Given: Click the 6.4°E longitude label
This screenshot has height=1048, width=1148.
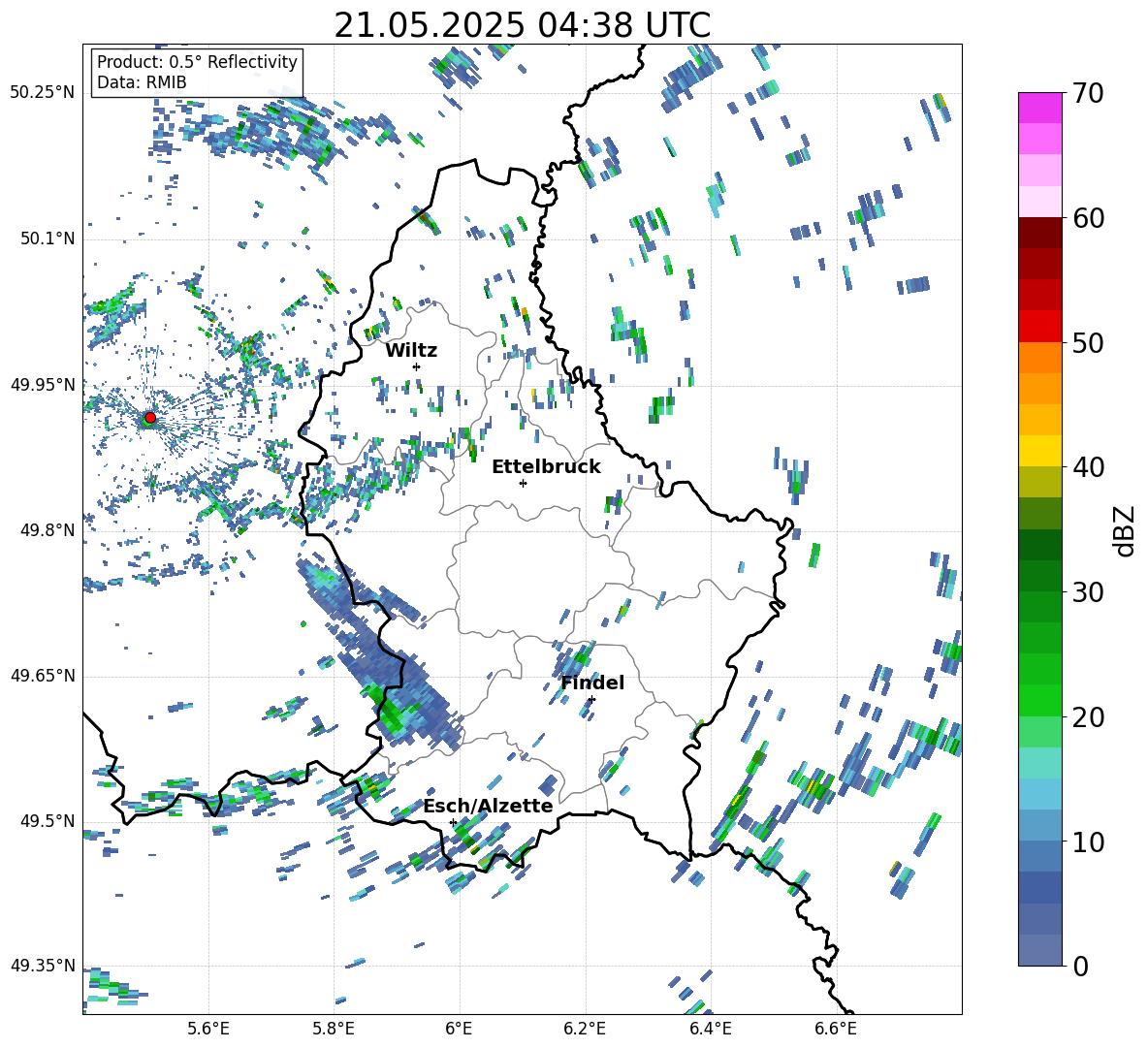Looking at the screenshot, I should tap(710, 1029).
